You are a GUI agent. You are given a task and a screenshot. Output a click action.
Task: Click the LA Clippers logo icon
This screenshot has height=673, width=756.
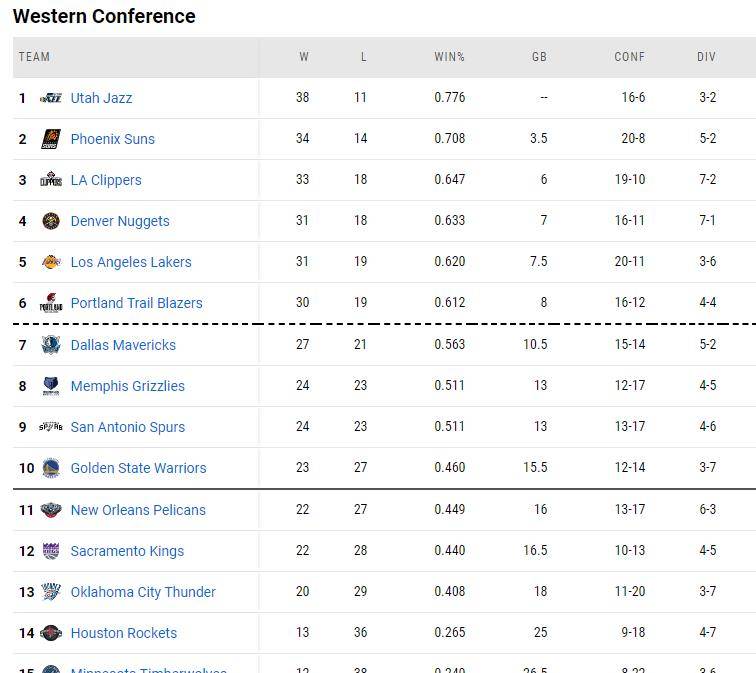[51, 180]
